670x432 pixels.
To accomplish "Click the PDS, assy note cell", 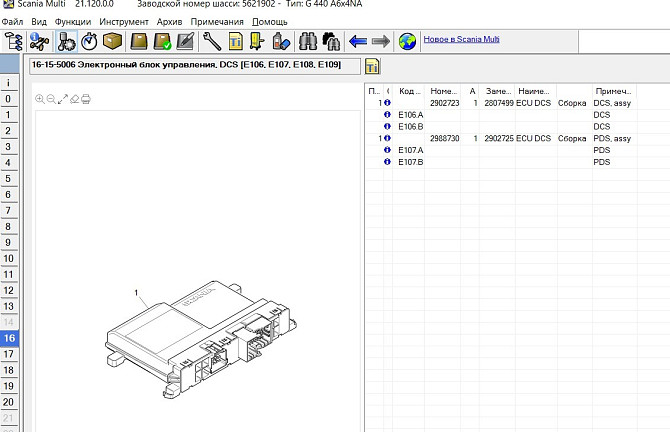I will 614,138.
